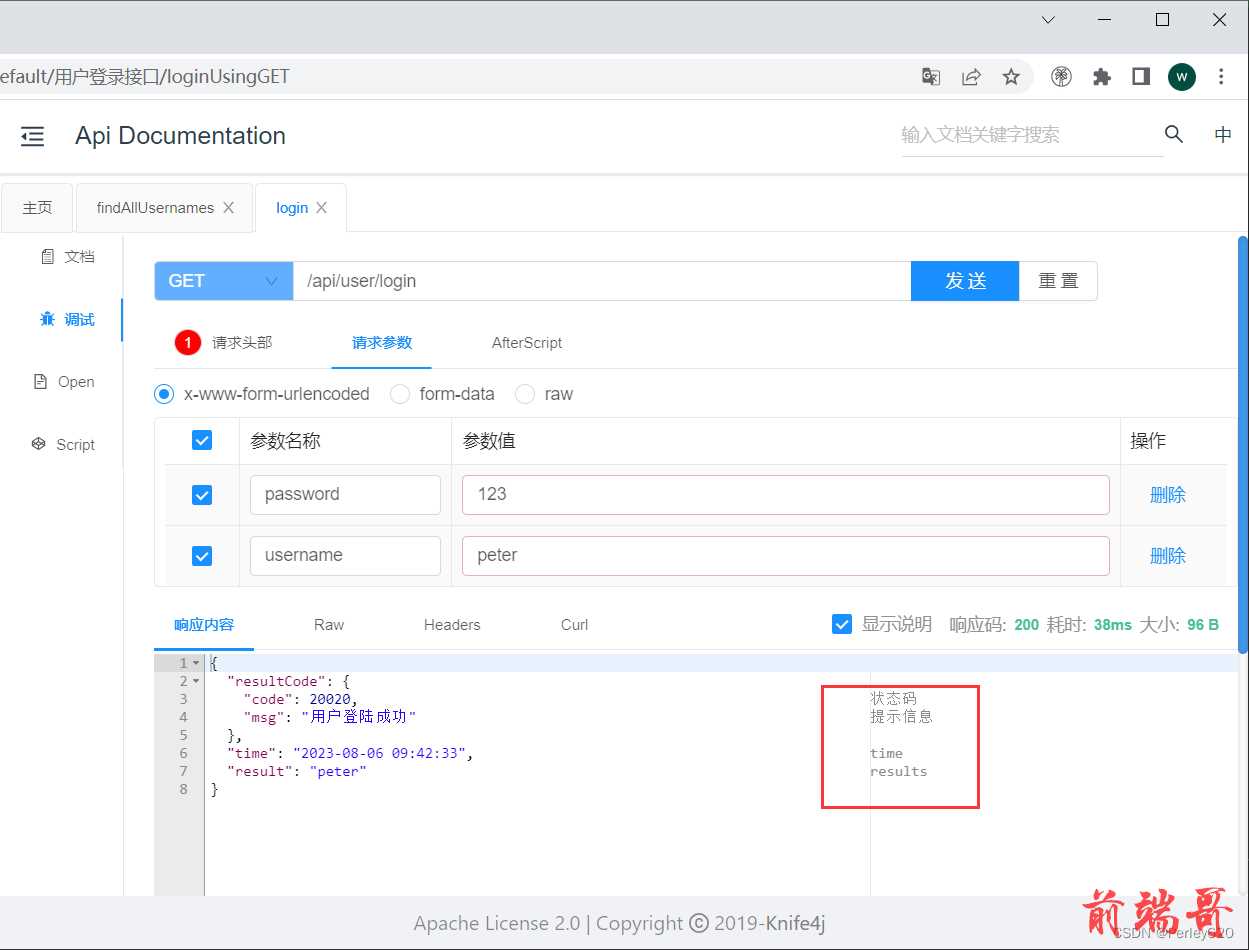Uncheck the password parameter checkbox
The width and height of the screenshot is (1249, 950).
202,495
